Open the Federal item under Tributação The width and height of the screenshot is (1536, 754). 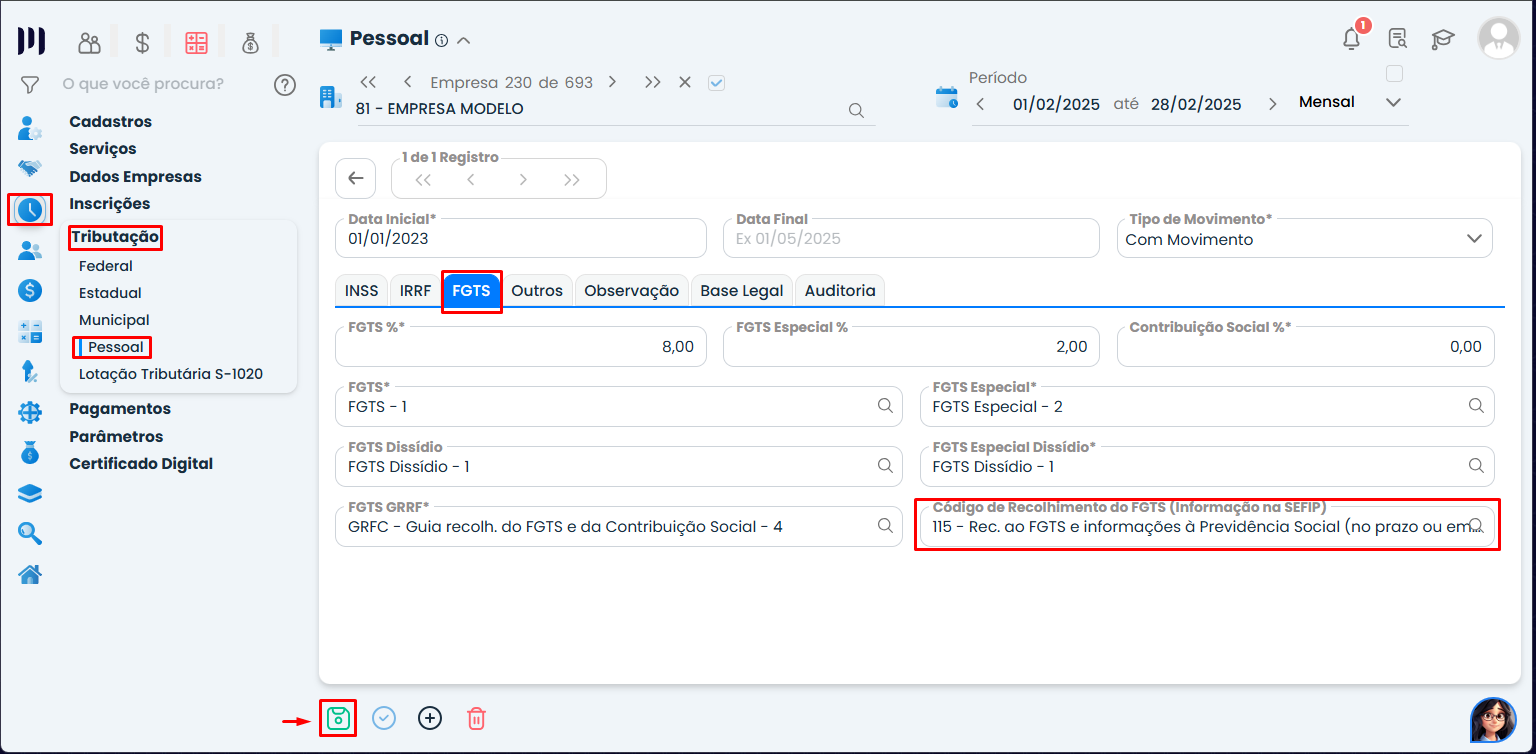106,266
